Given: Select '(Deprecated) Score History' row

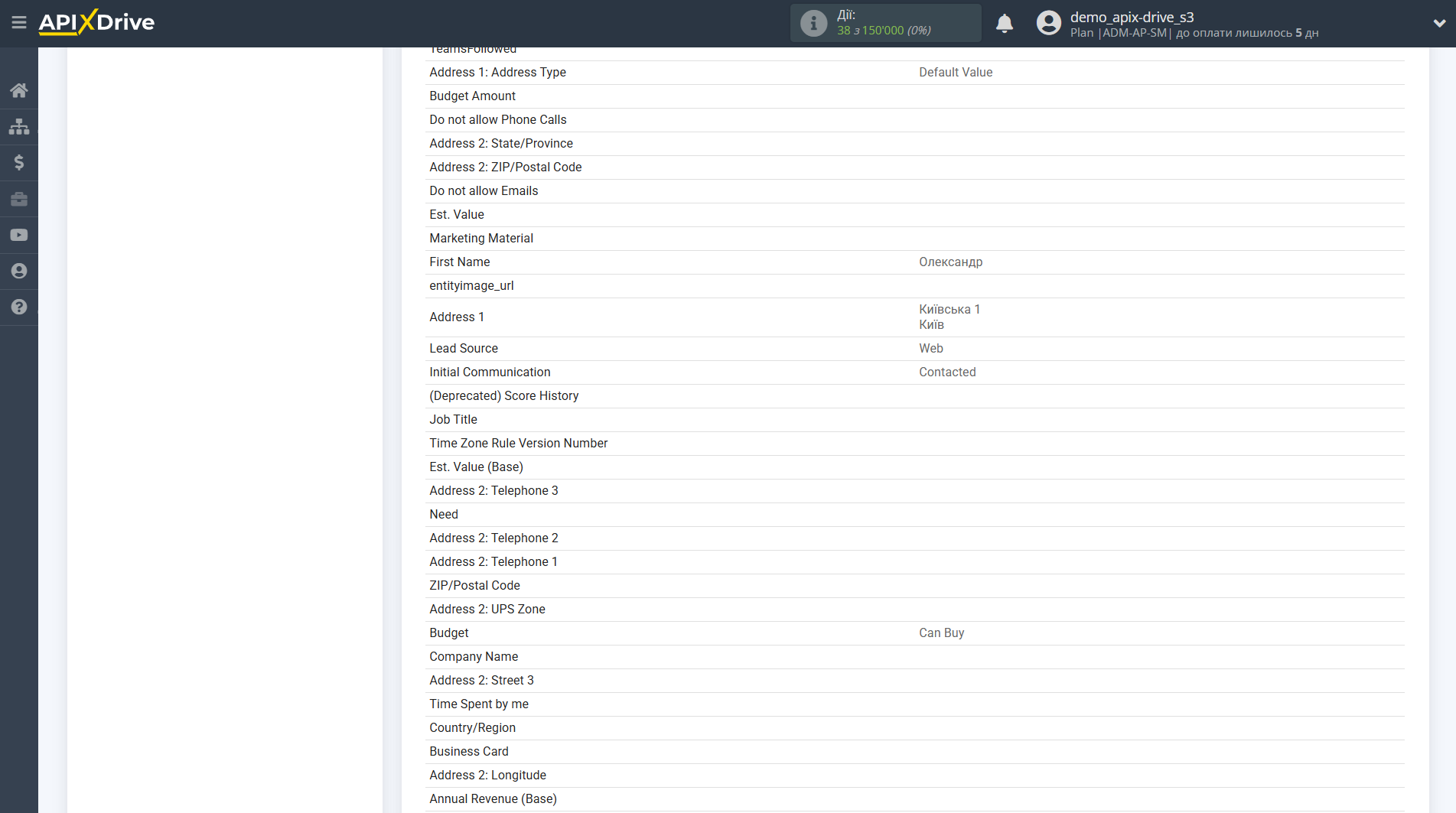Looking at the screenshot, I should [915, 396].
